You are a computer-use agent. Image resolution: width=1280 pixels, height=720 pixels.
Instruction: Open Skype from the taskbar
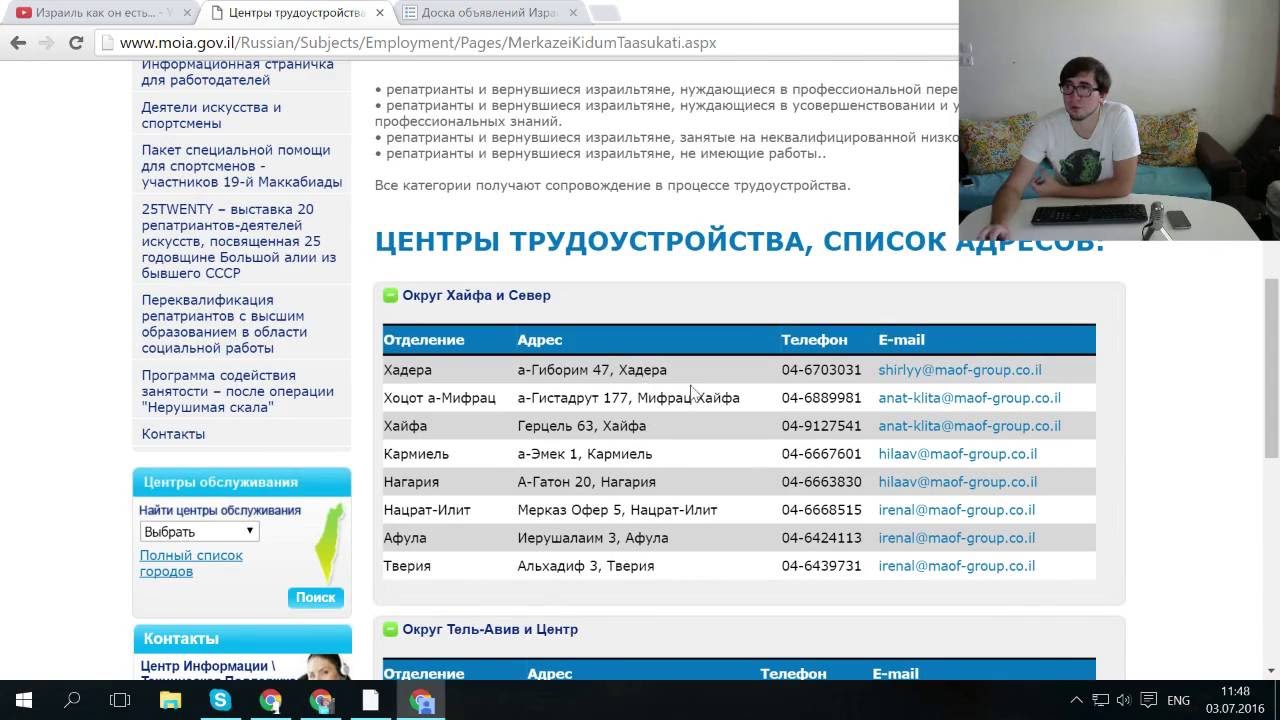point(220,700)
